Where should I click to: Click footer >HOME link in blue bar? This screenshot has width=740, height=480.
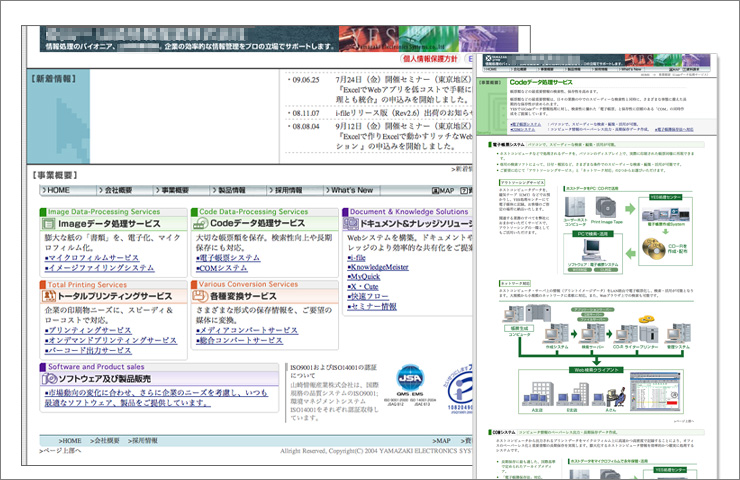point(70,440)
